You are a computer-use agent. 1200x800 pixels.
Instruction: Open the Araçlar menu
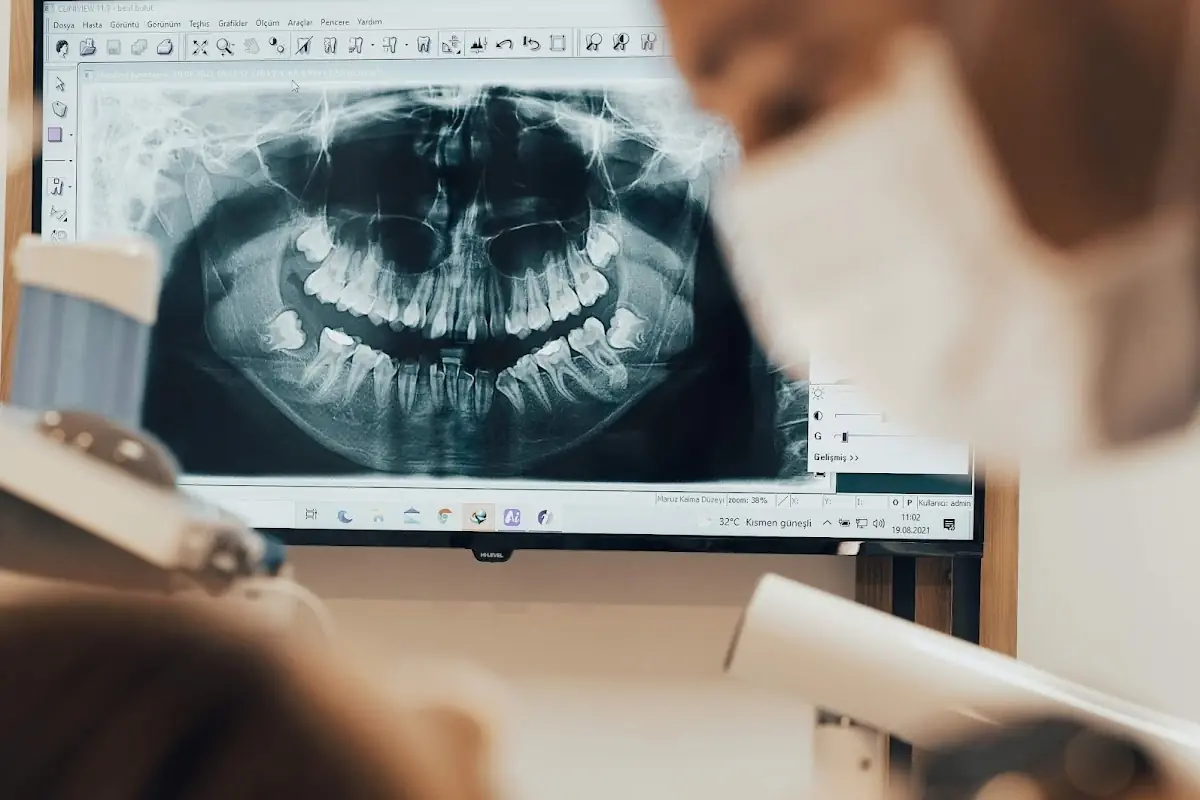(300, 22)
